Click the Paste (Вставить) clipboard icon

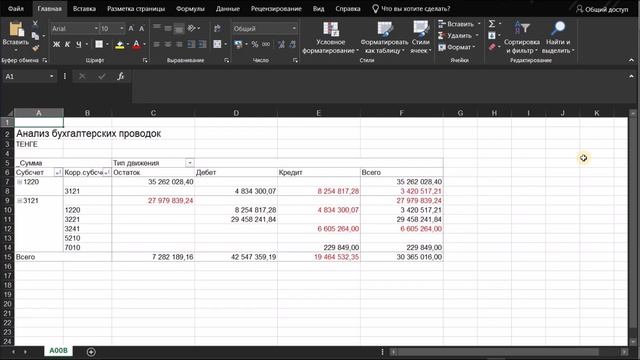tap(16, 29)
